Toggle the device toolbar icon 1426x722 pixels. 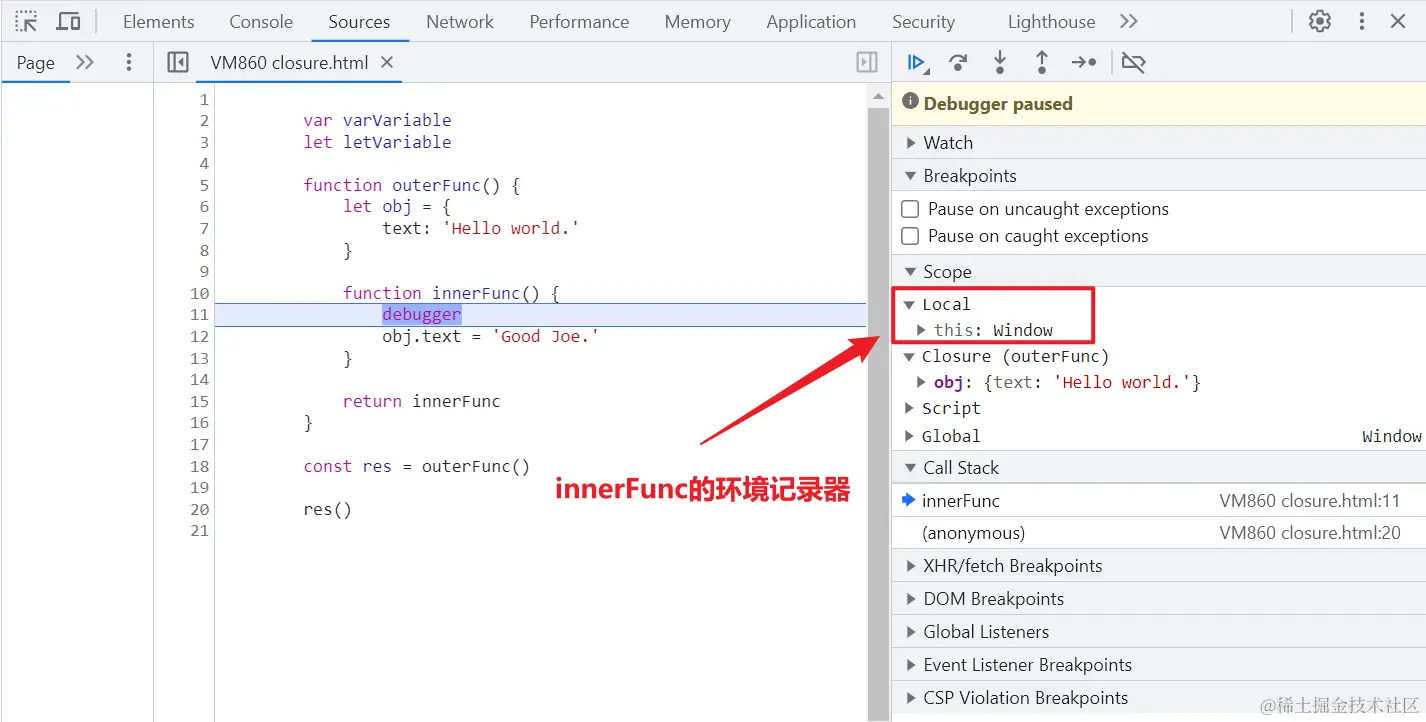click(68, 21)
